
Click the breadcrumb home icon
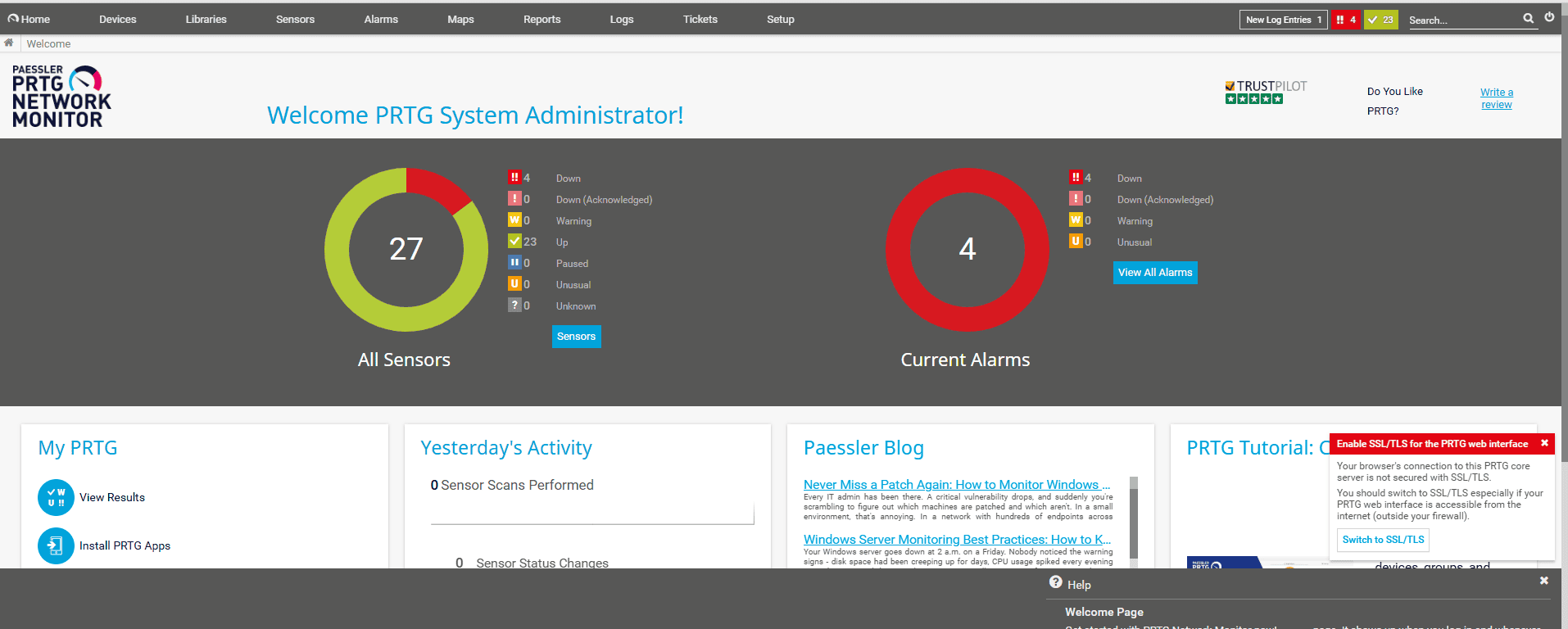(8, 43)
